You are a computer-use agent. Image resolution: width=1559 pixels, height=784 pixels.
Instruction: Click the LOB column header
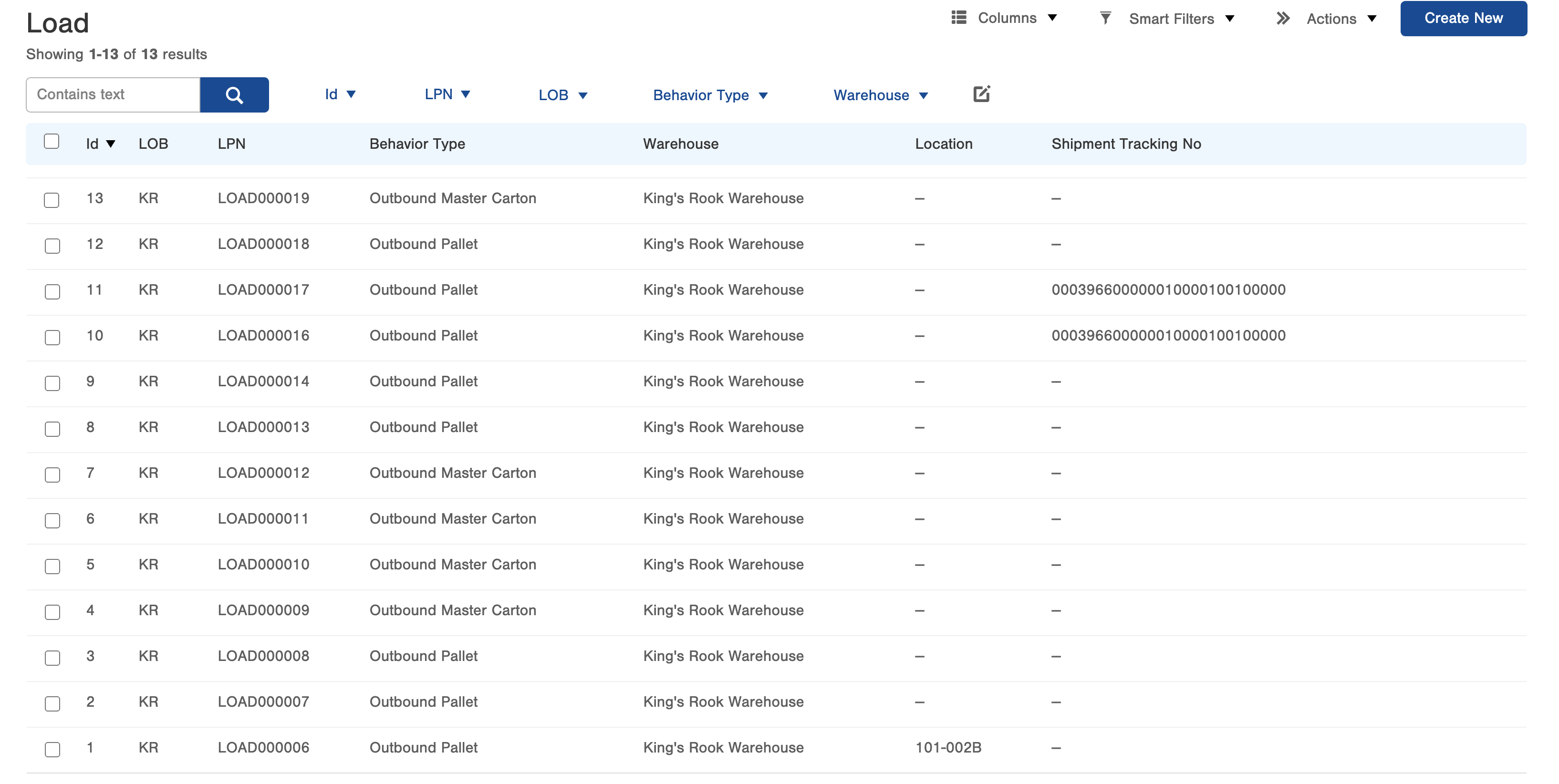coord(153,144)
